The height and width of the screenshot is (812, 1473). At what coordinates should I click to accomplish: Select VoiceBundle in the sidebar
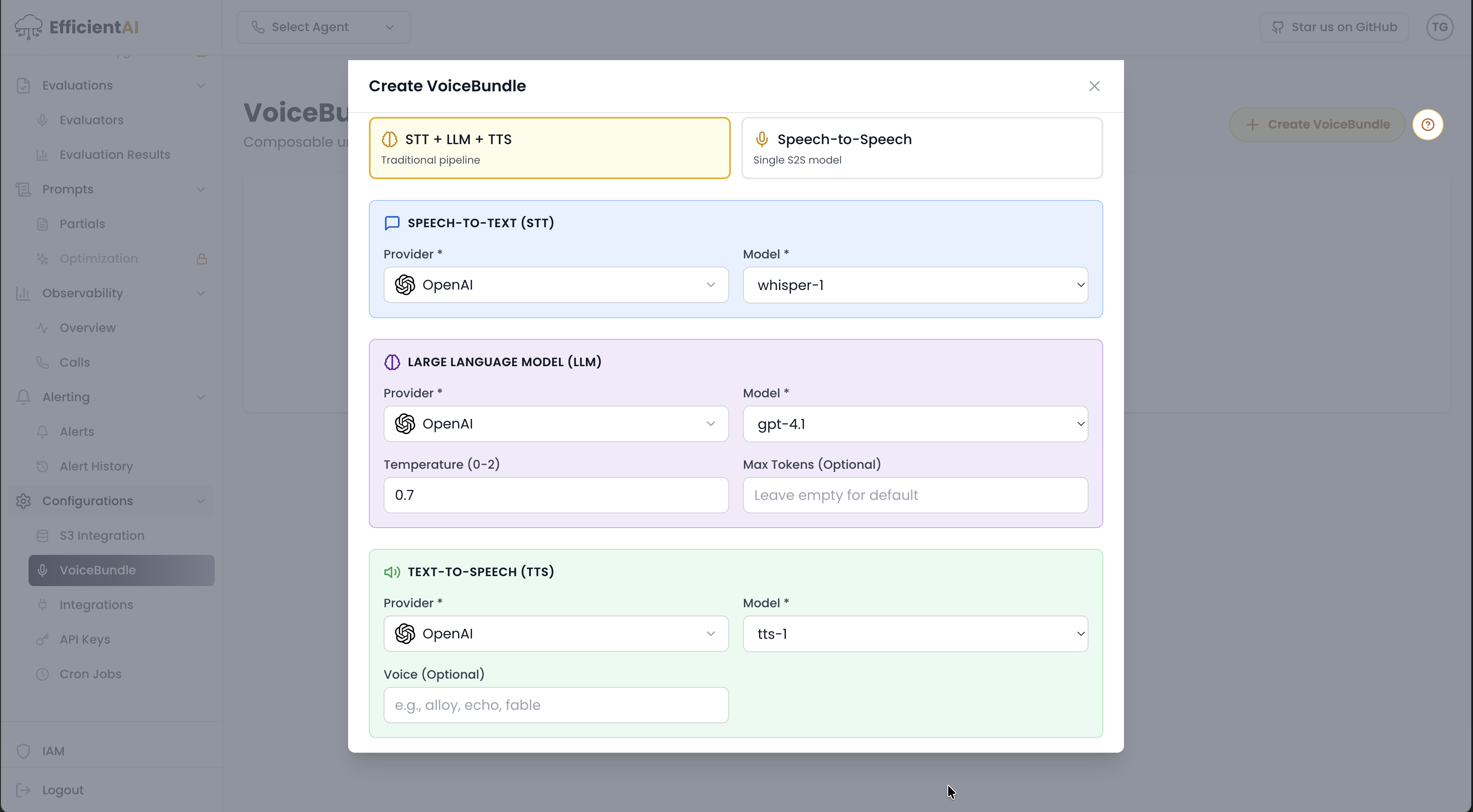tap(121, 570)
